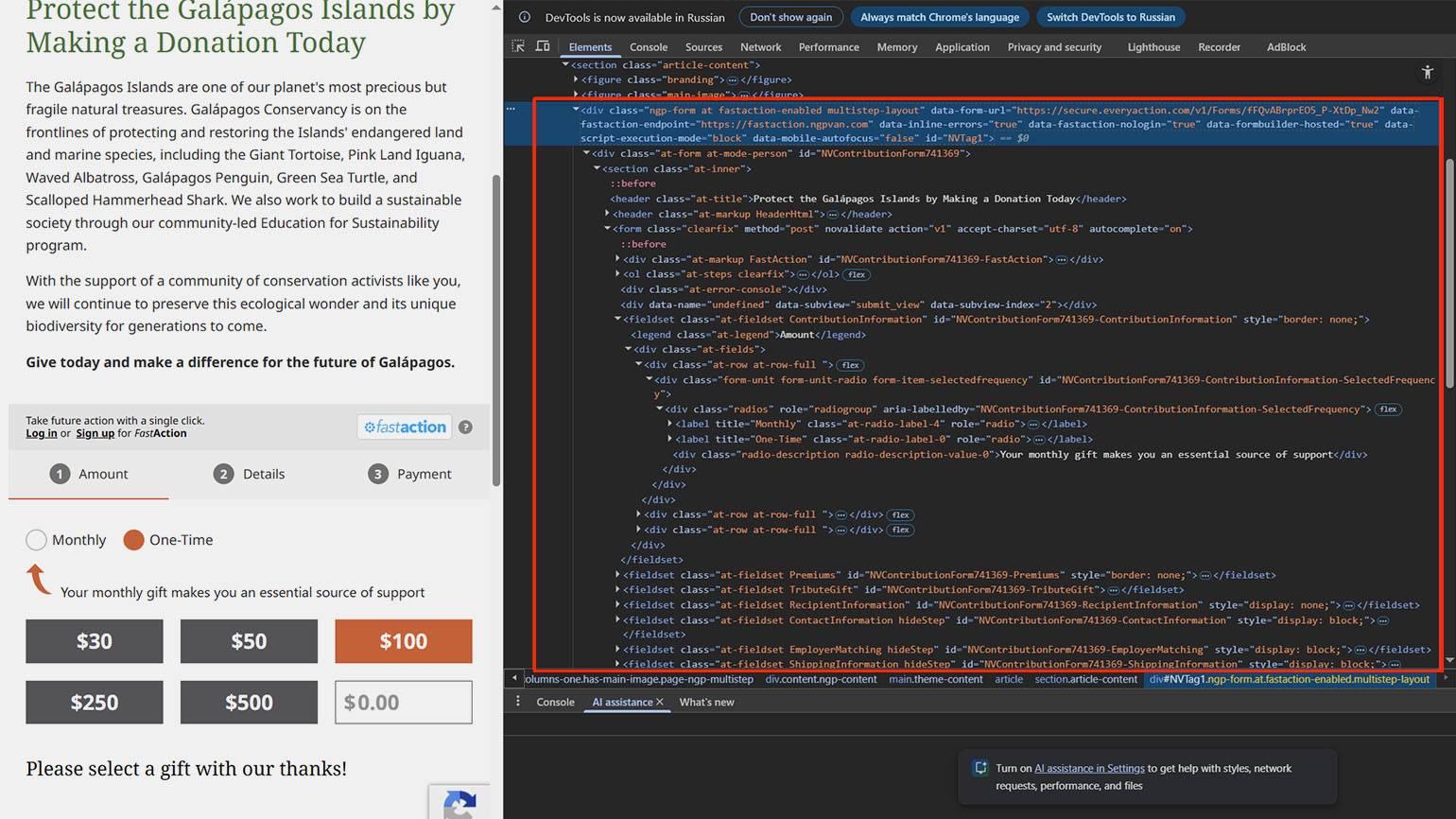Expand the Premiums fieldset node
1456x819 pixels.
pyautogui.click(x=617, y=575)
